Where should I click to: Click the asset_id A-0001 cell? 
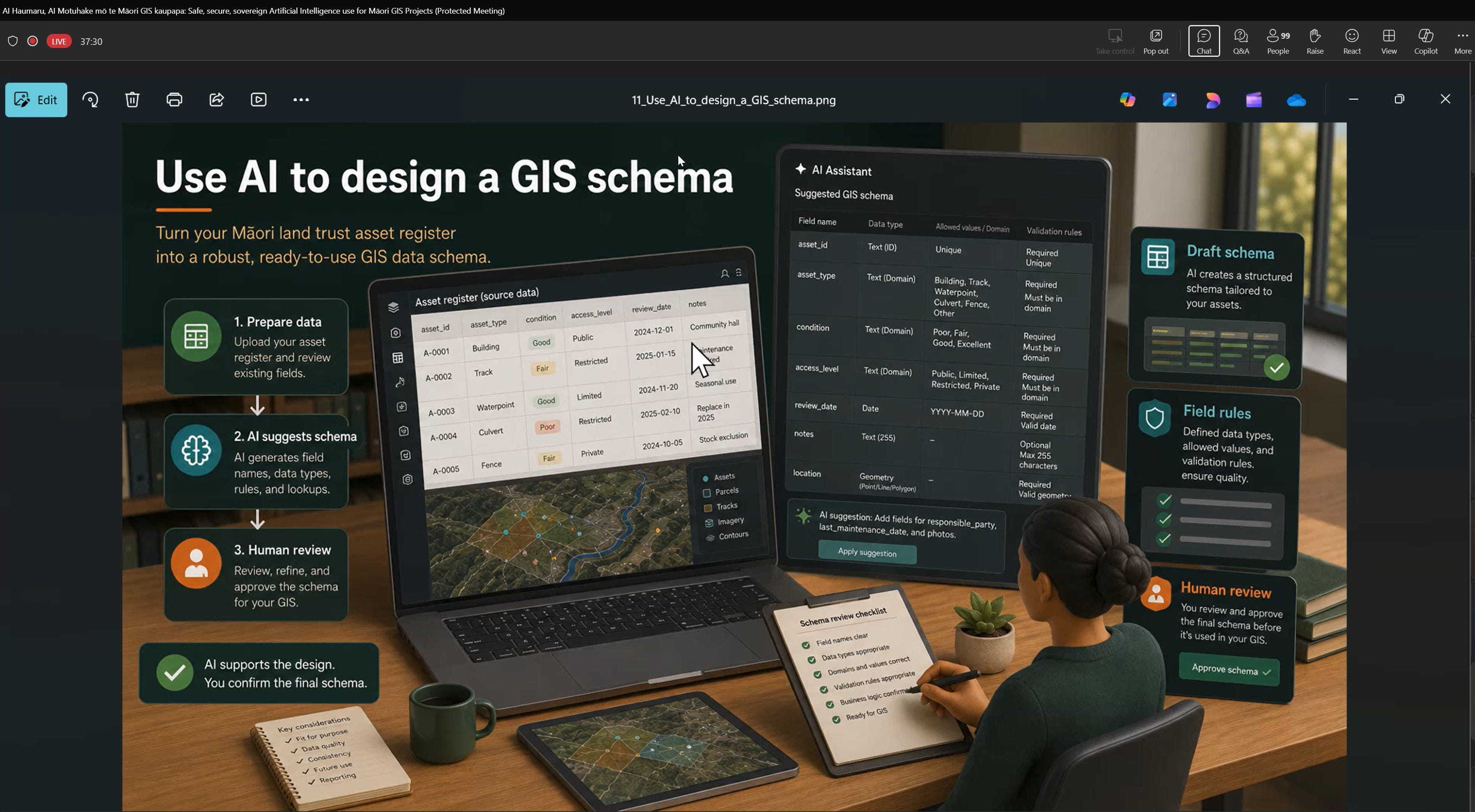436,352
